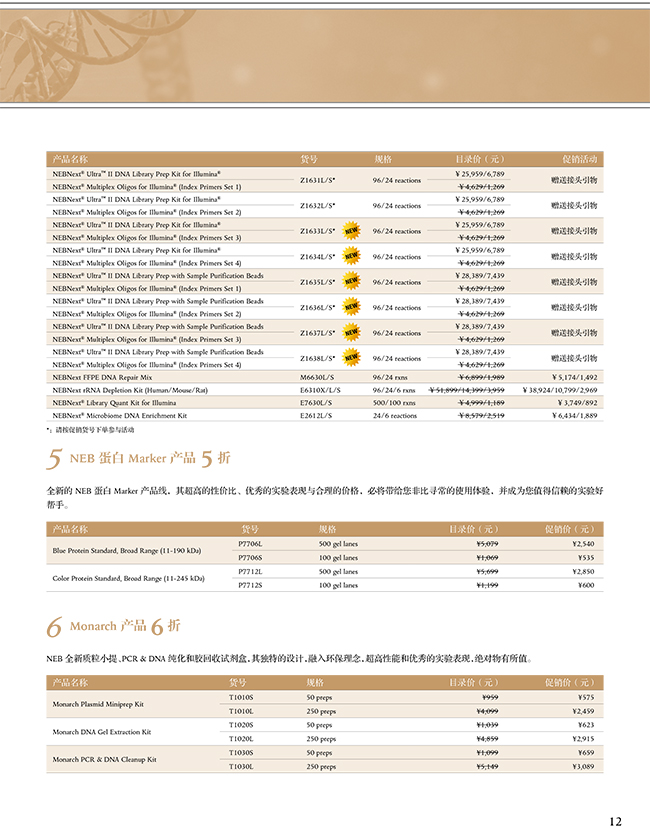Click NEBNext FFPE DNA Repair Mix
The height and width of the screenshot is (831, 650).
click(x=102, y=377)
